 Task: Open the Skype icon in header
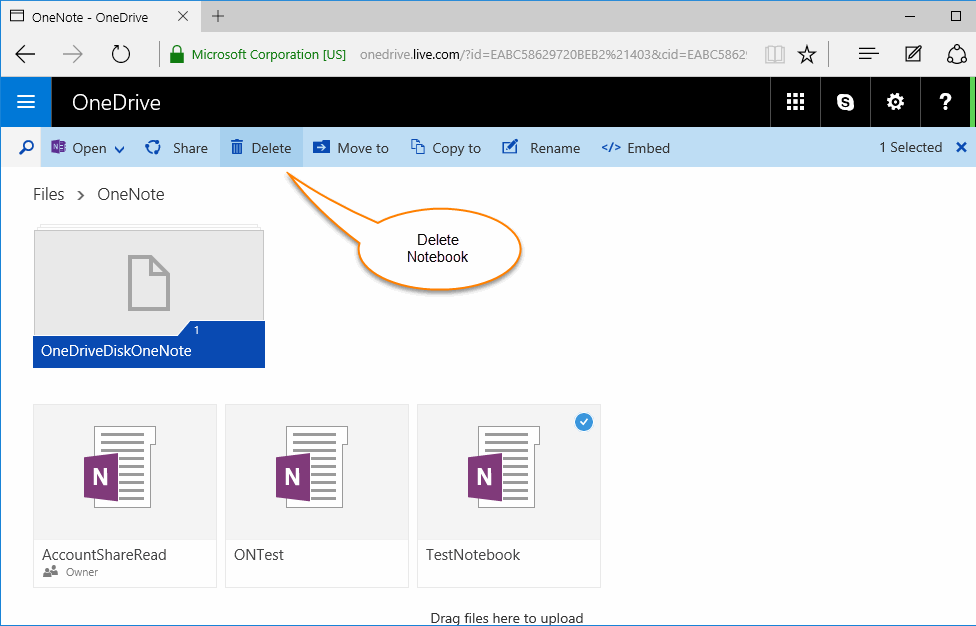845,101
